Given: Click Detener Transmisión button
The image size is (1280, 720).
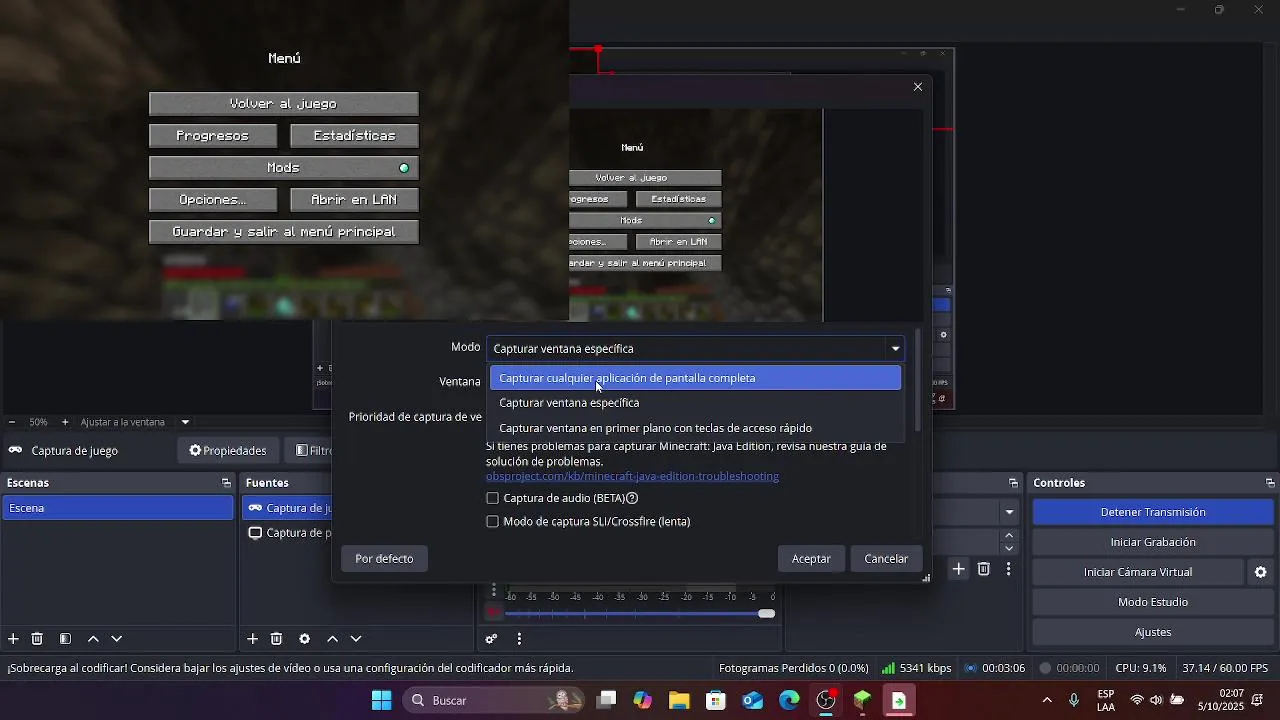Looking at the screenshot, I should 1153,512.
